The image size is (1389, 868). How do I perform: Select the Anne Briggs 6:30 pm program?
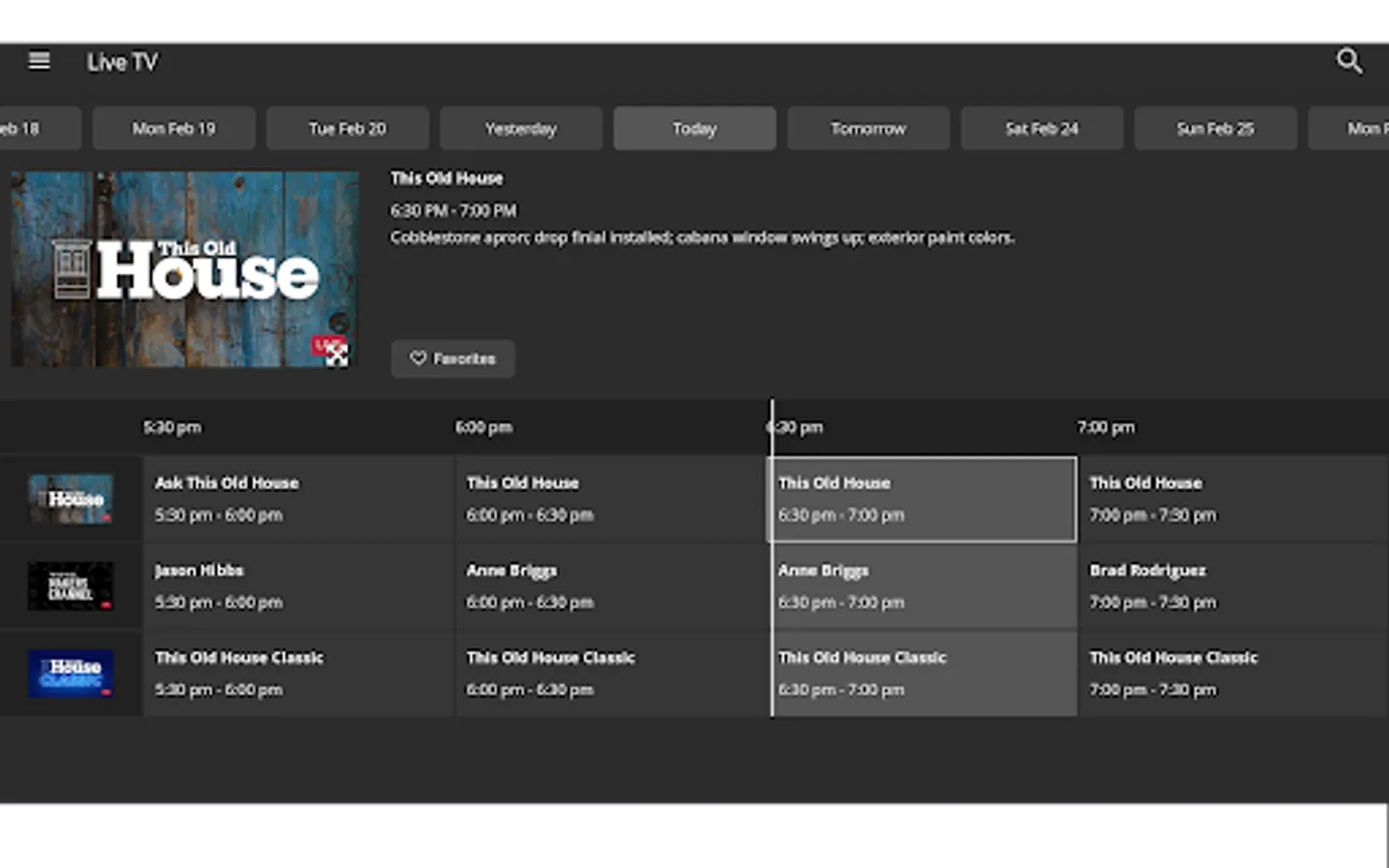tap(922, 586)
